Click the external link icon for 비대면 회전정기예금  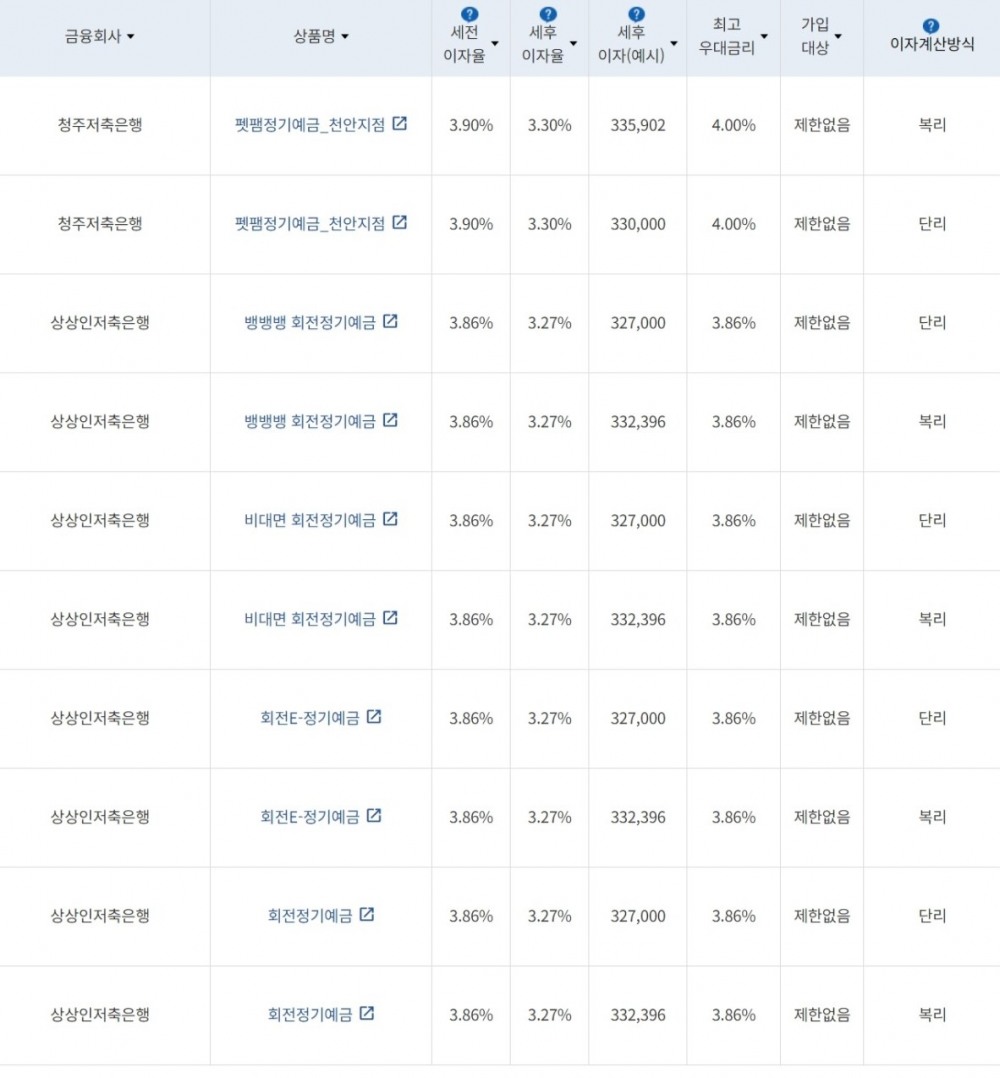[x=391, y=520]
